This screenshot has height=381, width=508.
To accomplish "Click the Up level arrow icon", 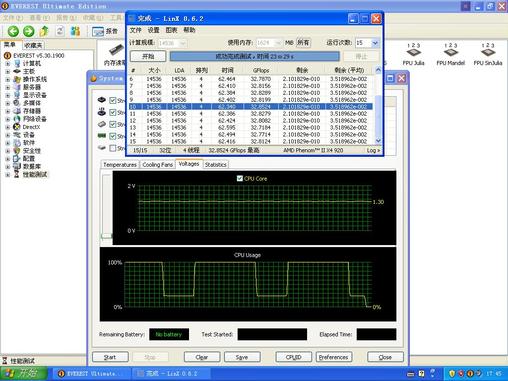I will [44, 31].
